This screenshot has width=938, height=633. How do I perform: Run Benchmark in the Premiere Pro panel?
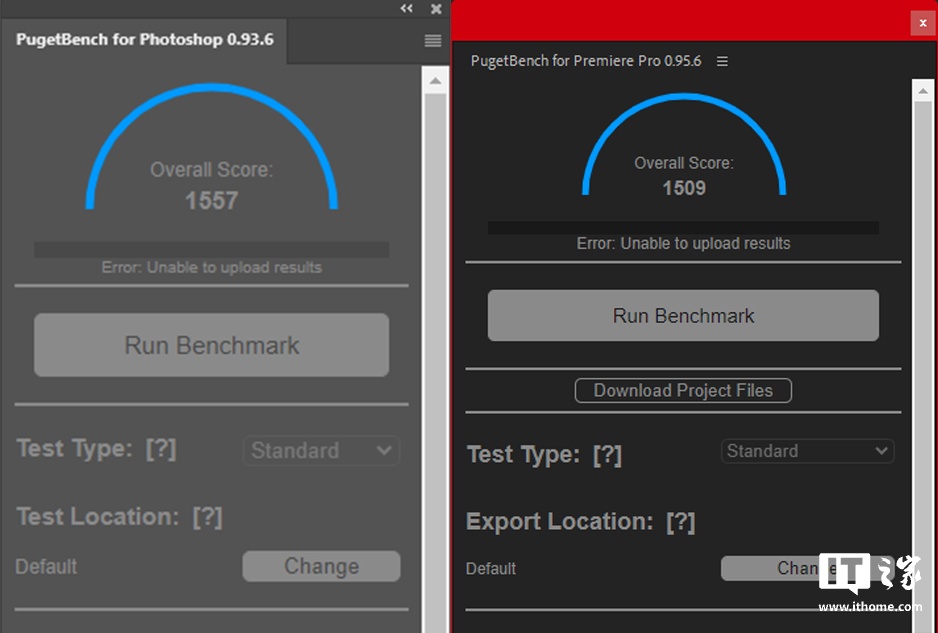tap(683, 316)
